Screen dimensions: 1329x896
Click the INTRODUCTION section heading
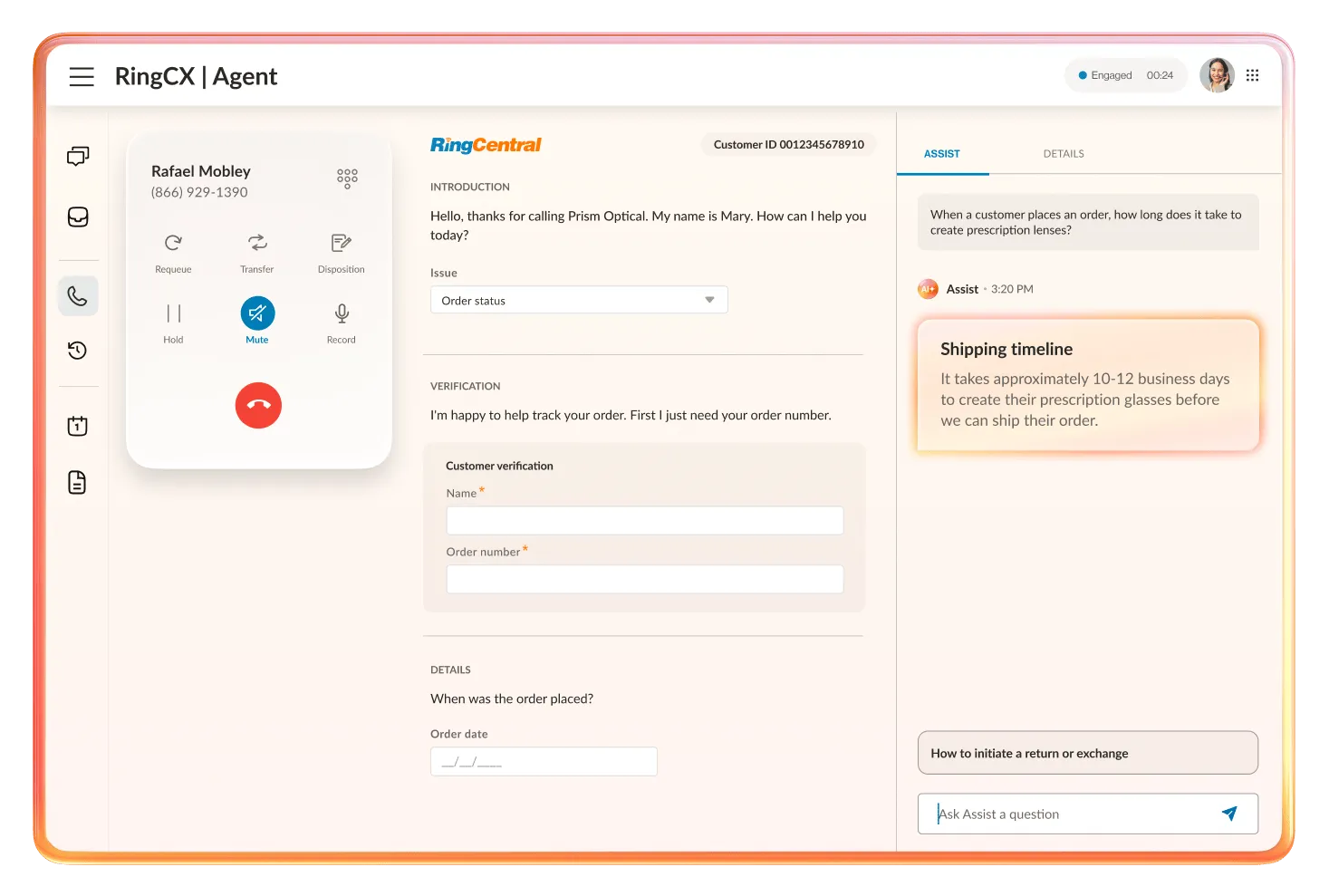pos(470,187)
